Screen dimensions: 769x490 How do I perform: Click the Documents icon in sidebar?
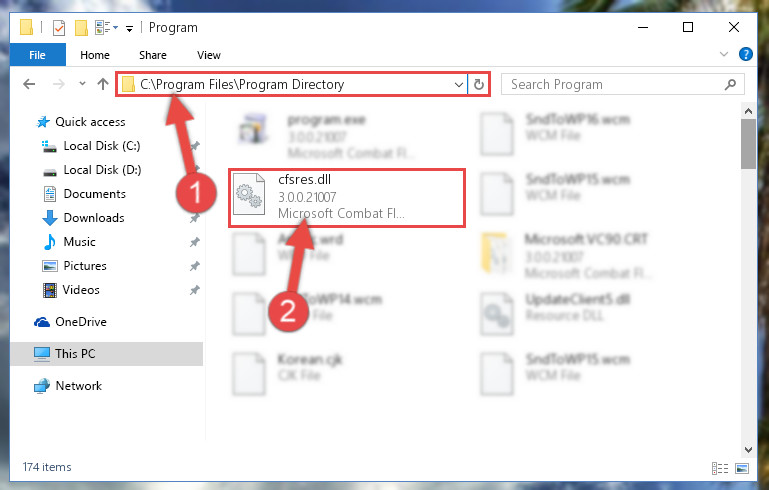(x=50, y=194)
